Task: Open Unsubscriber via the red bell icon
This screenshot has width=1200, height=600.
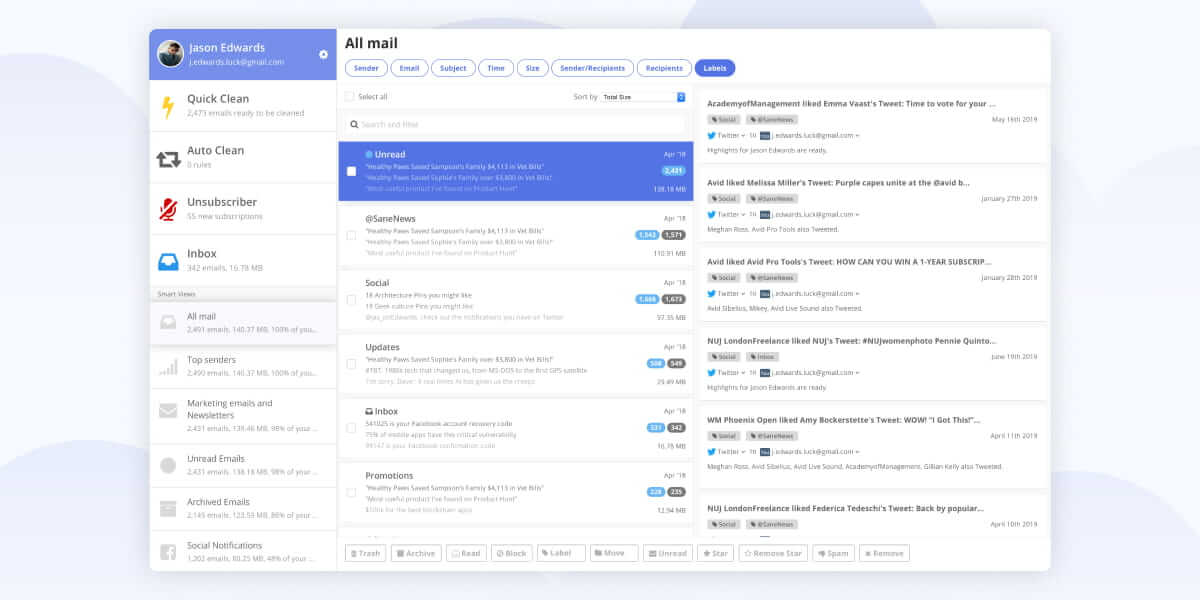Action: click(x=168, y=209)
